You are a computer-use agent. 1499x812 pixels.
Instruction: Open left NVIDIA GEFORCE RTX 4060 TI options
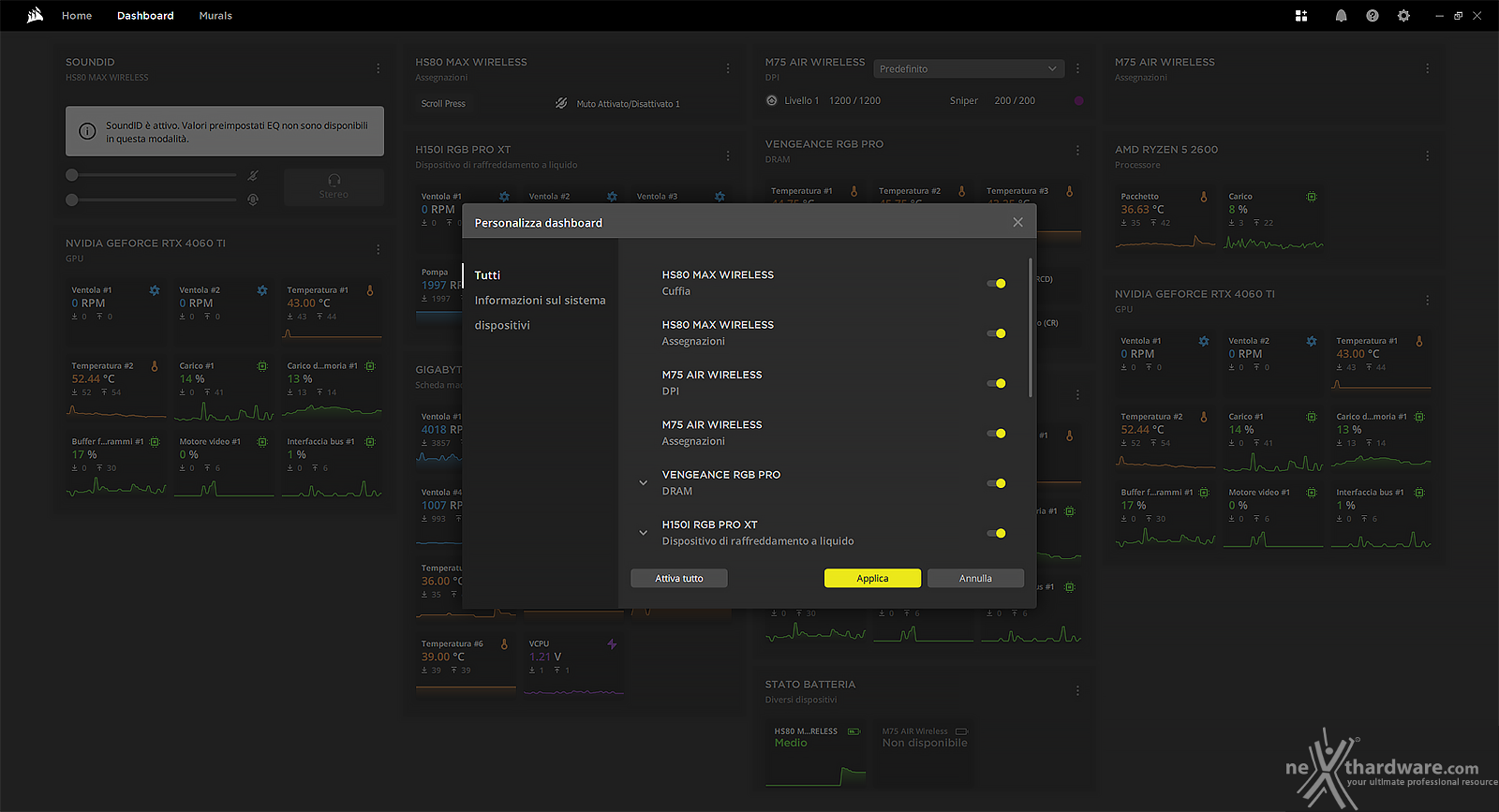coord(378,249)
